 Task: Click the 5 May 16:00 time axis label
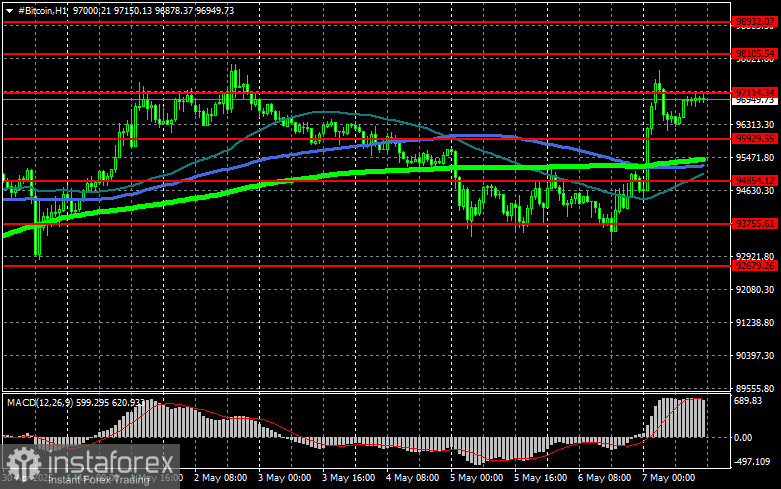540,478
